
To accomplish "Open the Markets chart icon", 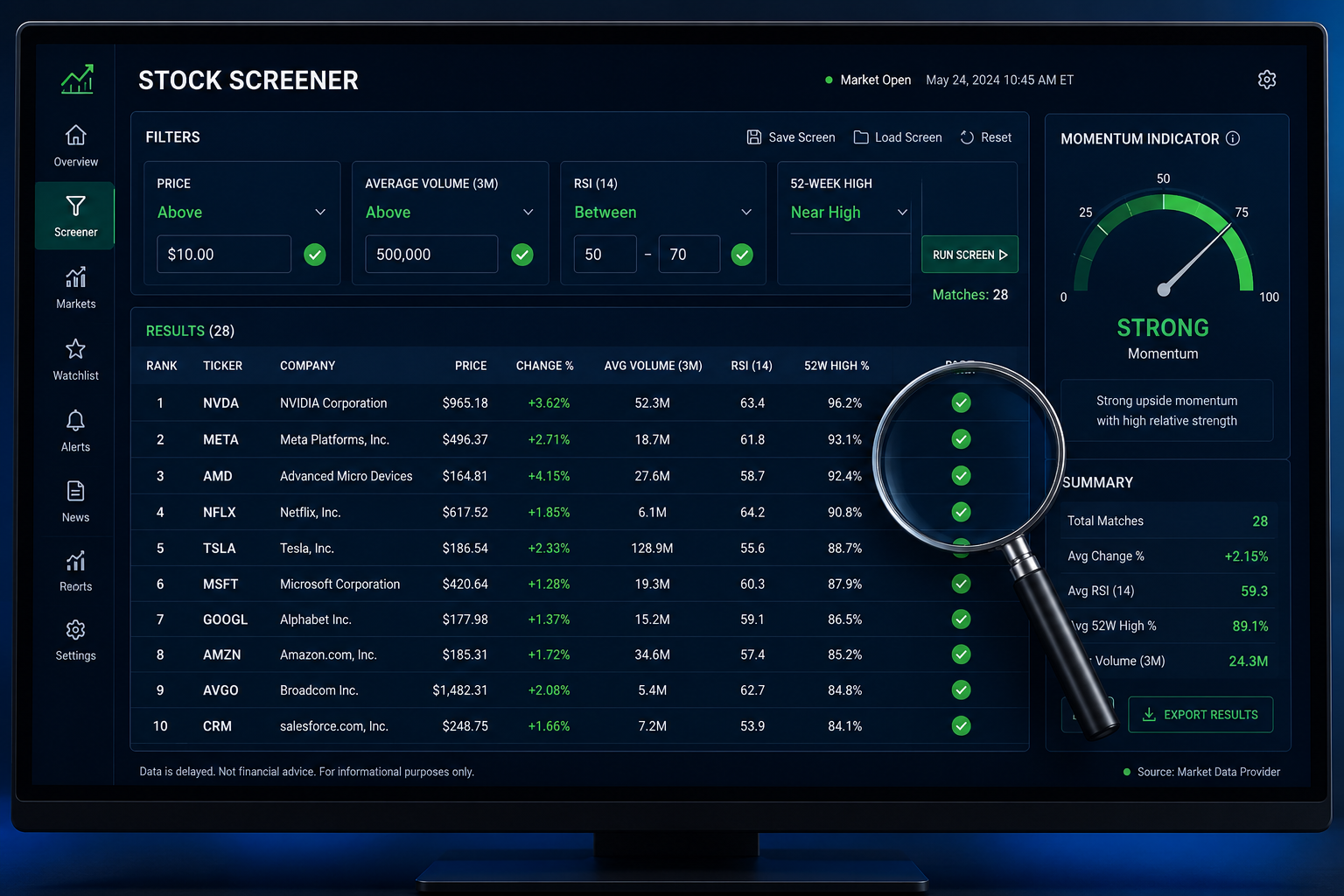I will click(x=76, y=277).
